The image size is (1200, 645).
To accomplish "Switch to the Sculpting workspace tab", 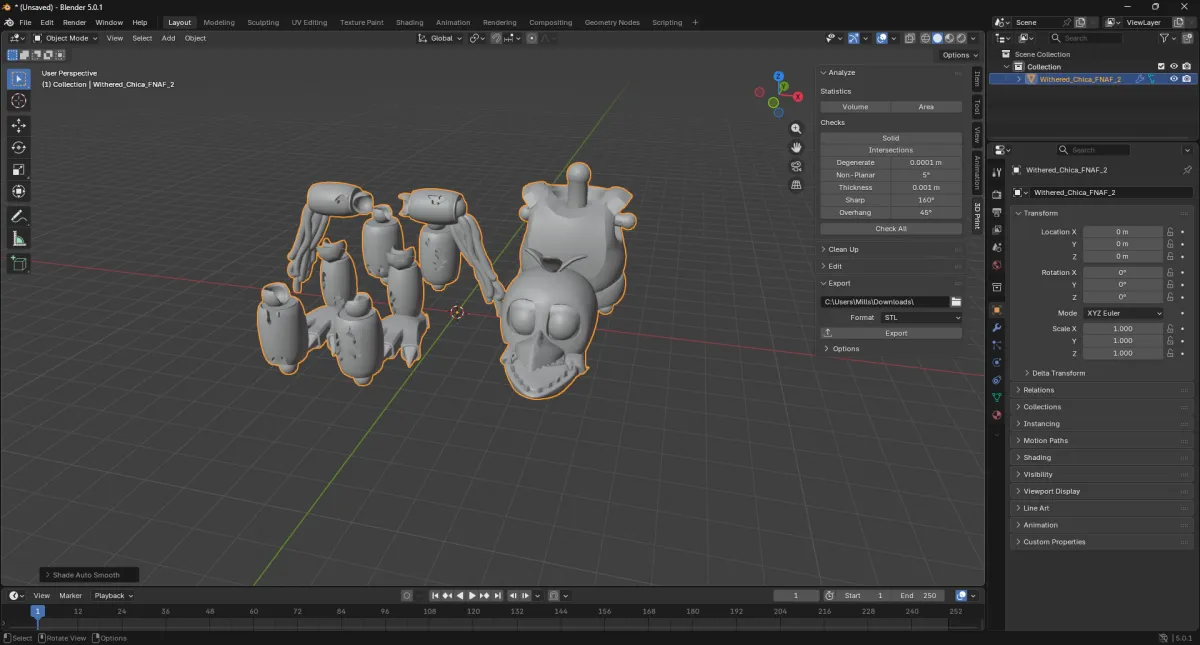I will point(263,22).
